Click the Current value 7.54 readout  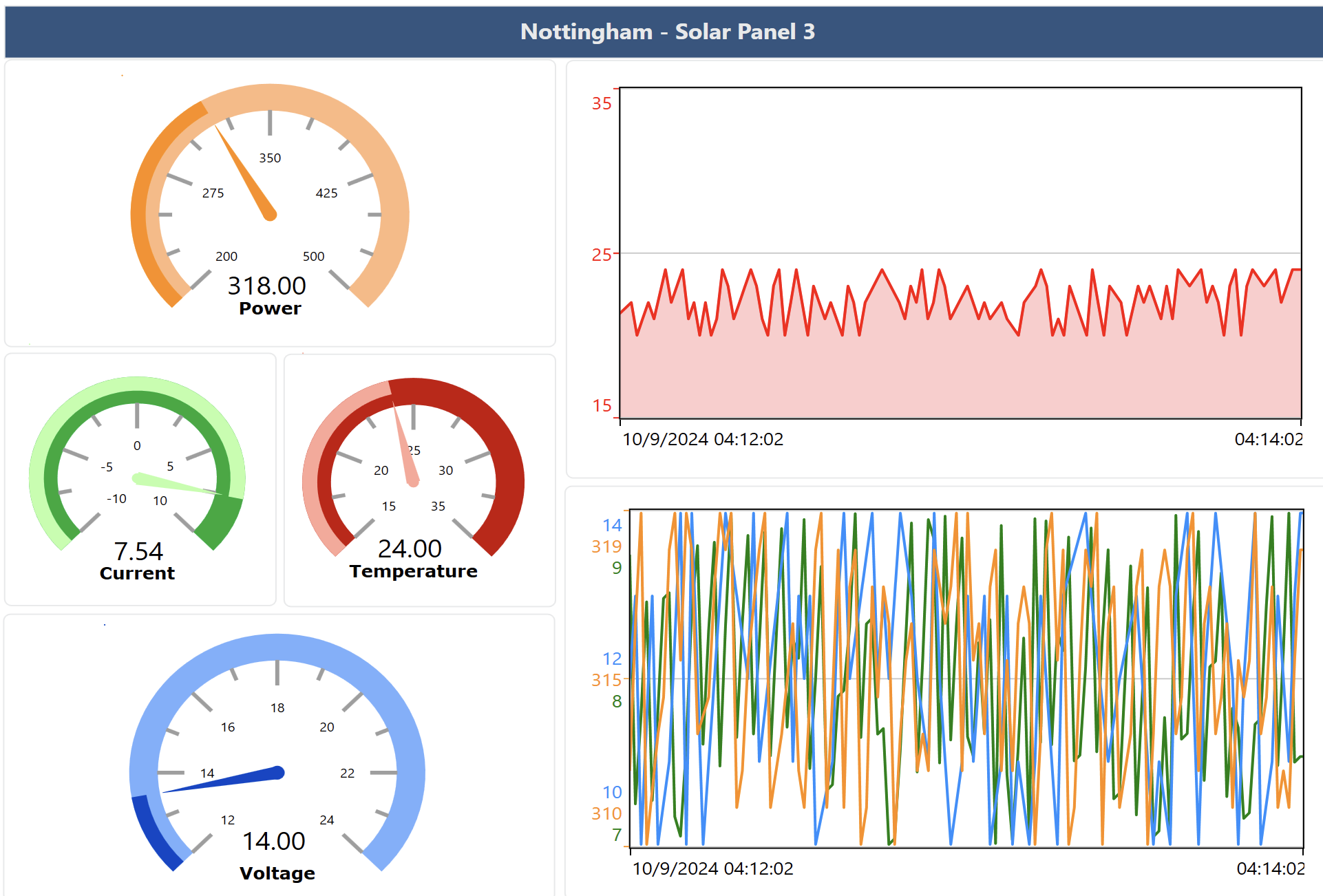[x=138, y=551]
